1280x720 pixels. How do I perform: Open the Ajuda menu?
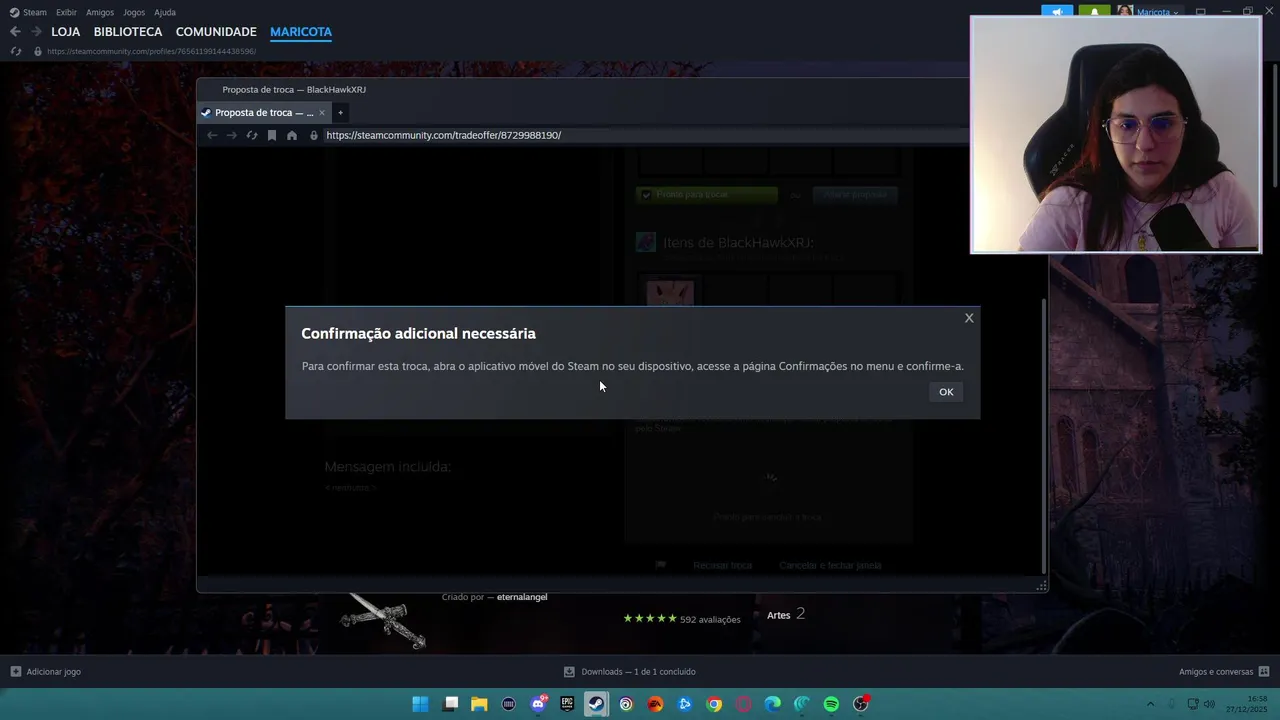(x=165, y=12)
